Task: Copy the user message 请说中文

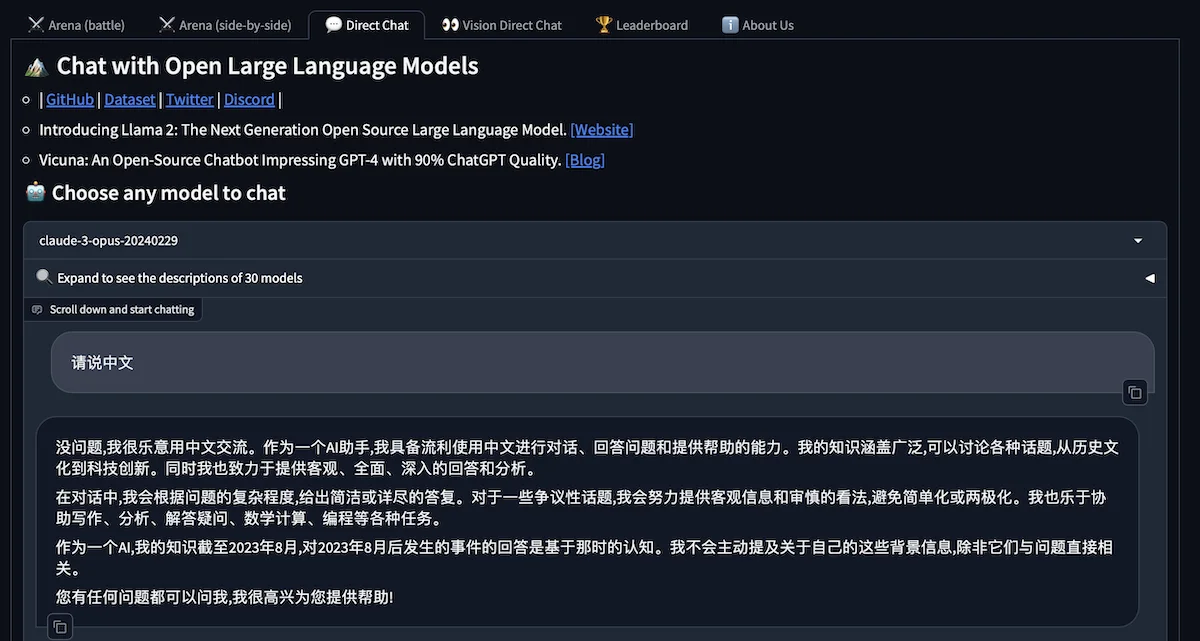Action: pos(1134,393)
